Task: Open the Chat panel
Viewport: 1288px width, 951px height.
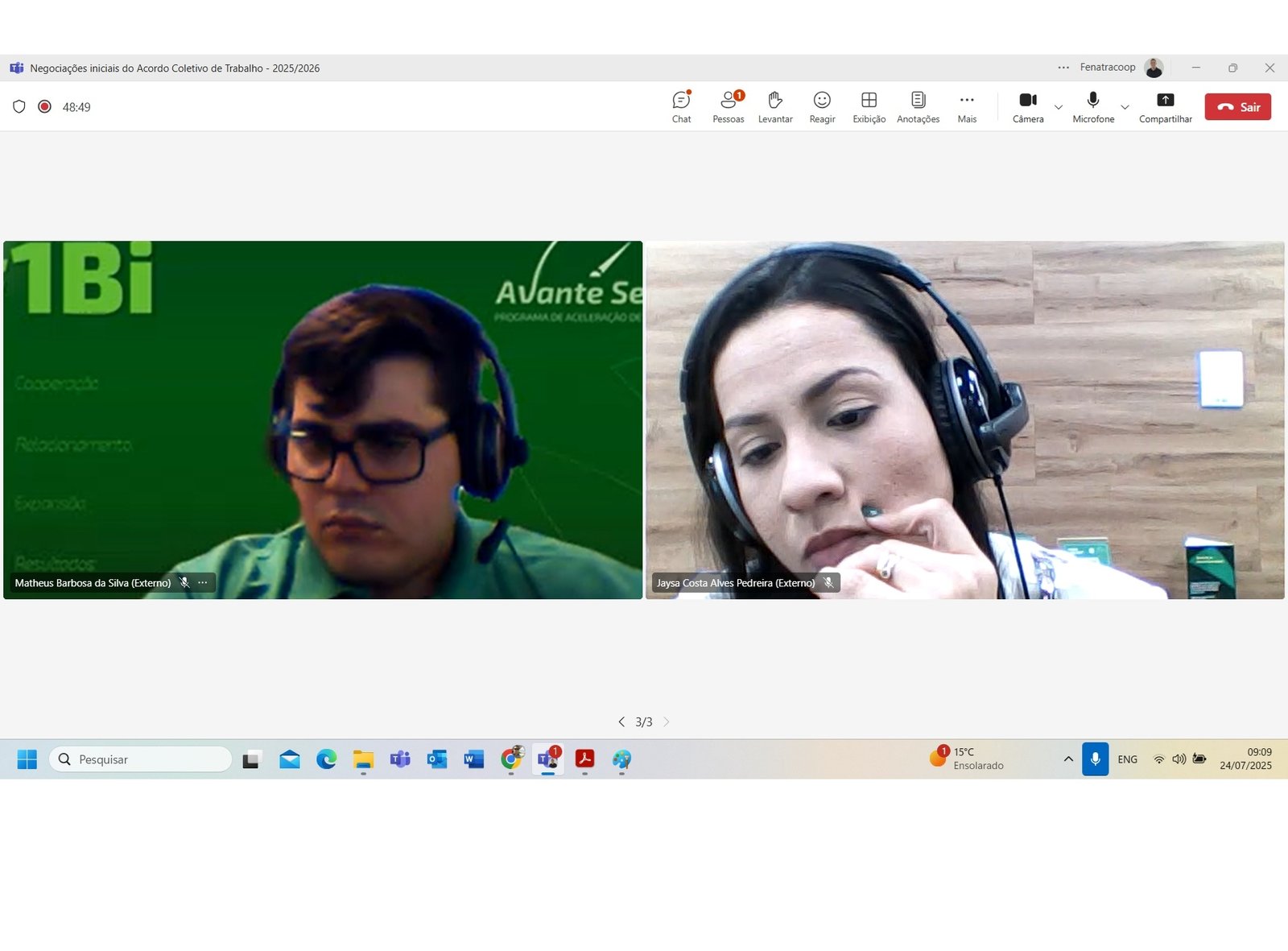Action: pos(681,106)
